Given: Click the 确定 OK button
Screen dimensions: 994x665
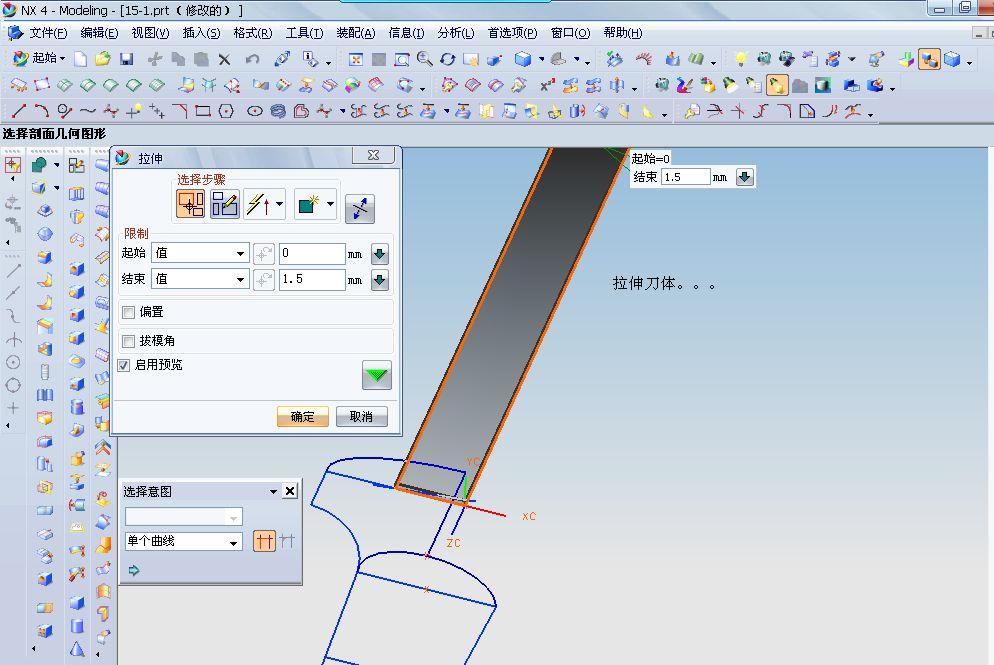Looking at the screenshot, I should coord(302,416).
